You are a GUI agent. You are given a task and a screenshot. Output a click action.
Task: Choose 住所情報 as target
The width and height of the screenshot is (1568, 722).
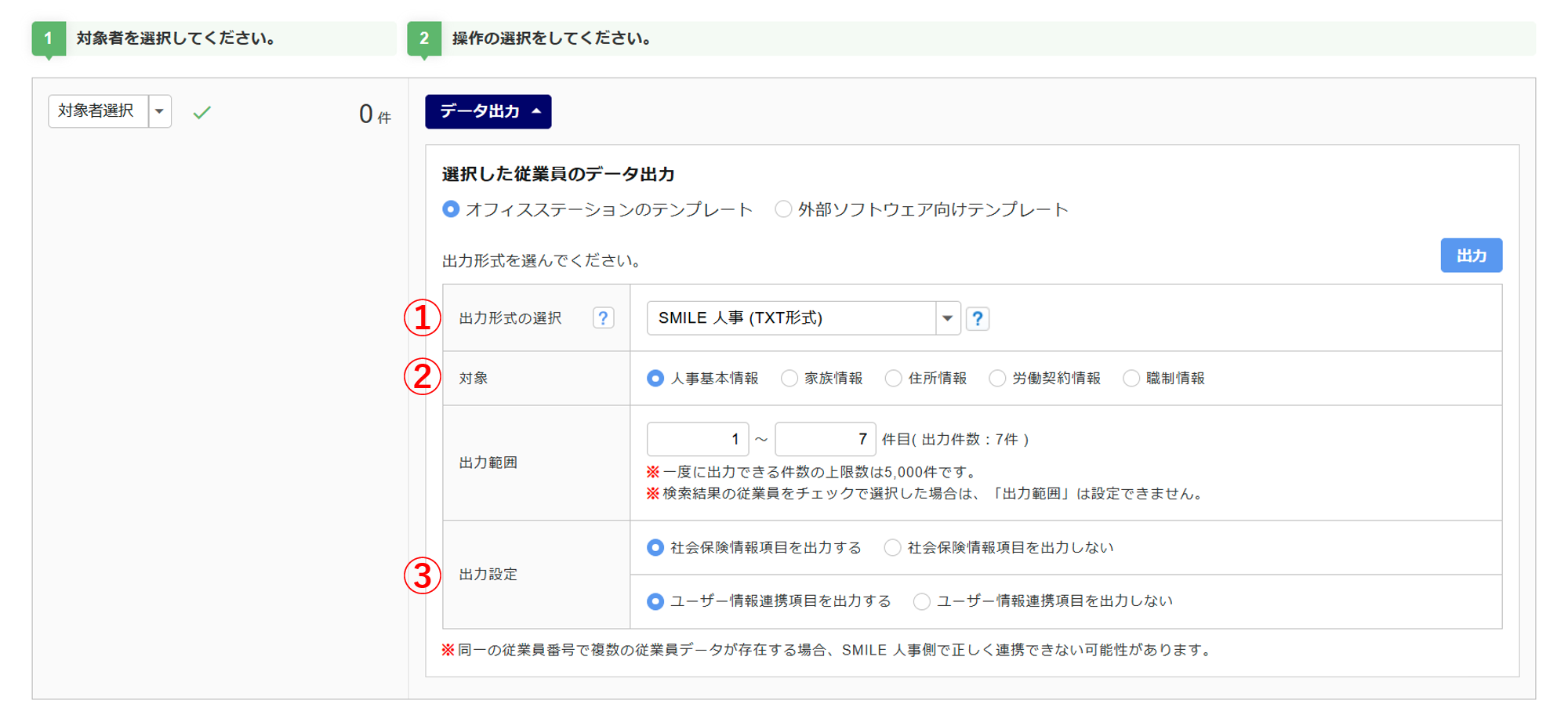(893, 379)
